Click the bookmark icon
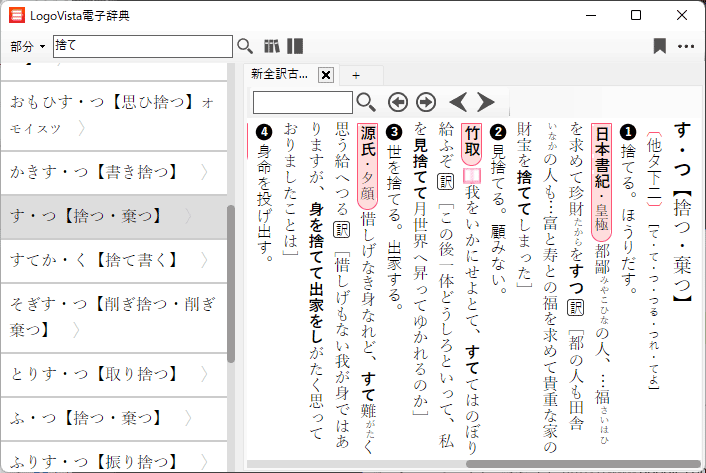The width and height of the screenshot is (706, 473). point(659,46)
